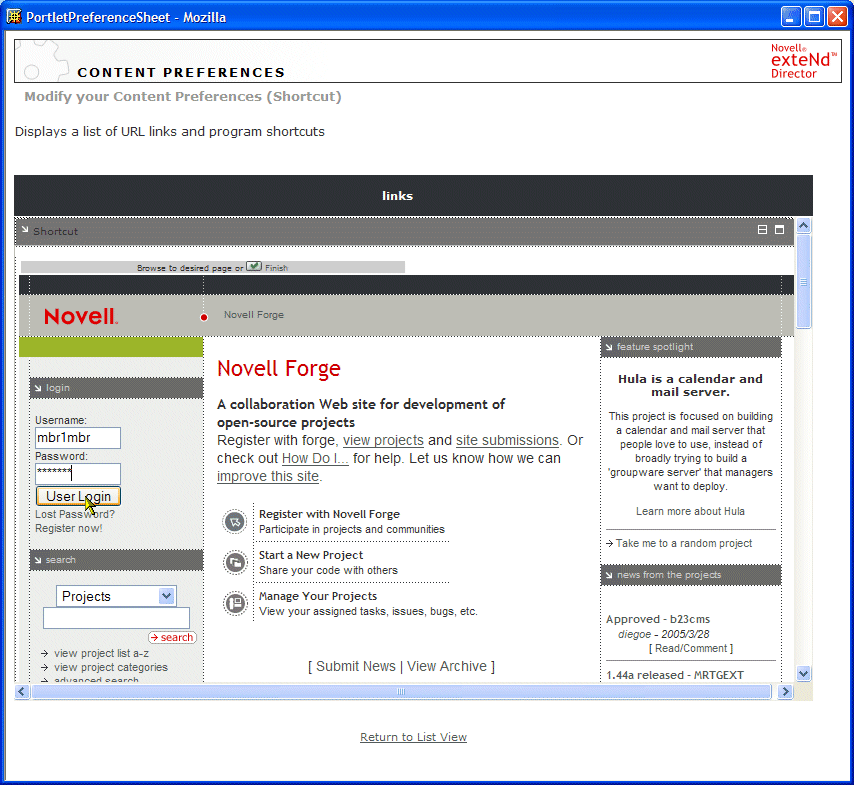Open view project list a-z link
Viewport: 854px width, 785px height.
pyautogui.click(x=101, y=653)
